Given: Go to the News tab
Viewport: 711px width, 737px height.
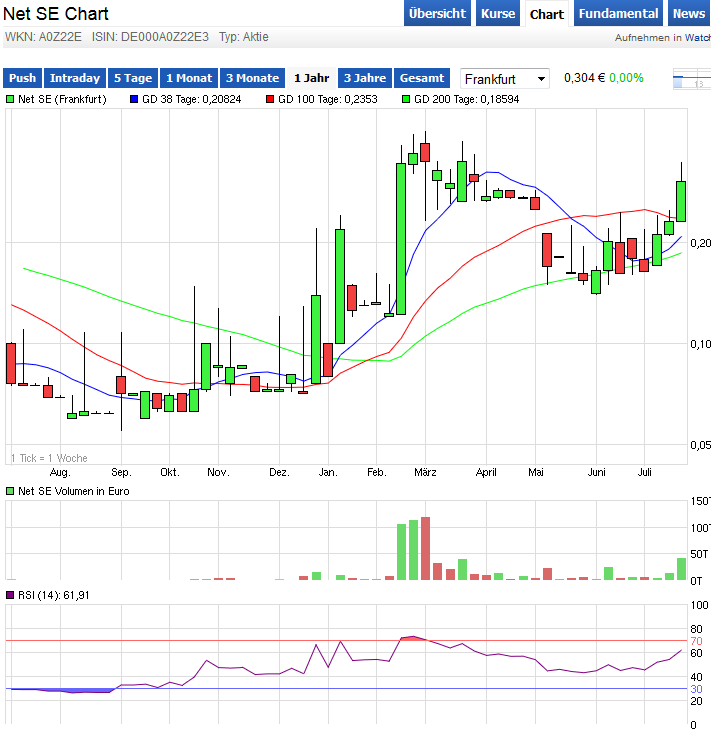Looking at the screenshot, I should 688,14.
